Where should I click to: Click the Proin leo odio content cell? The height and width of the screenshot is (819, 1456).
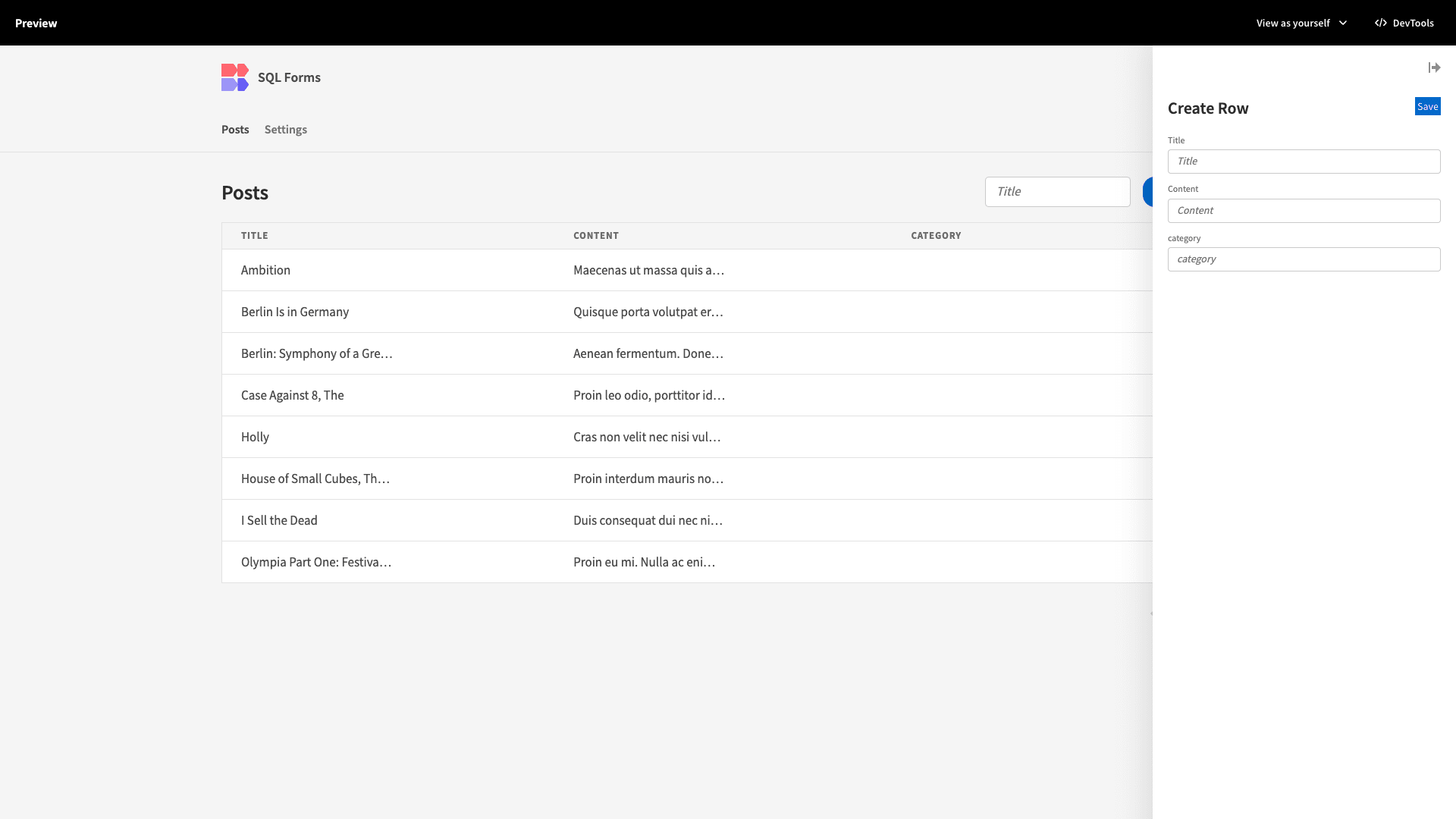[x=649, y=395]
